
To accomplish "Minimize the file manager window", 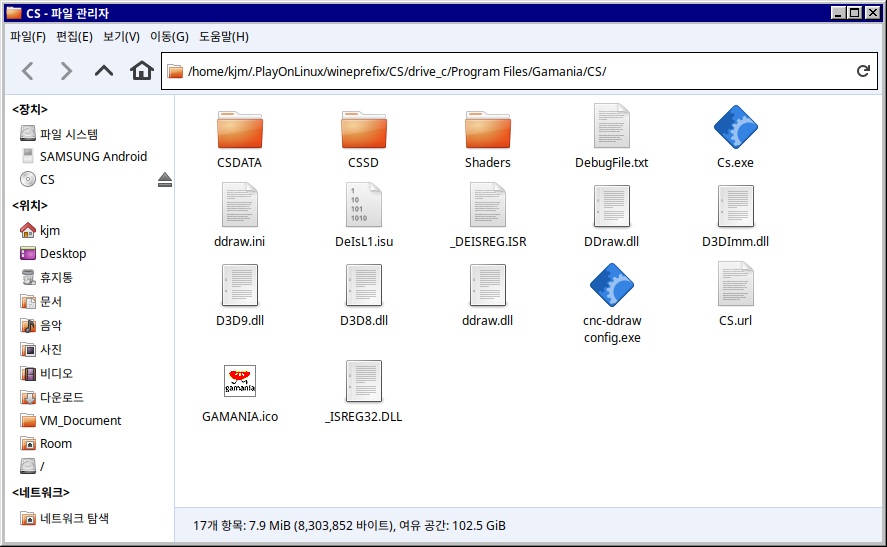I will [x=838, y=12].
